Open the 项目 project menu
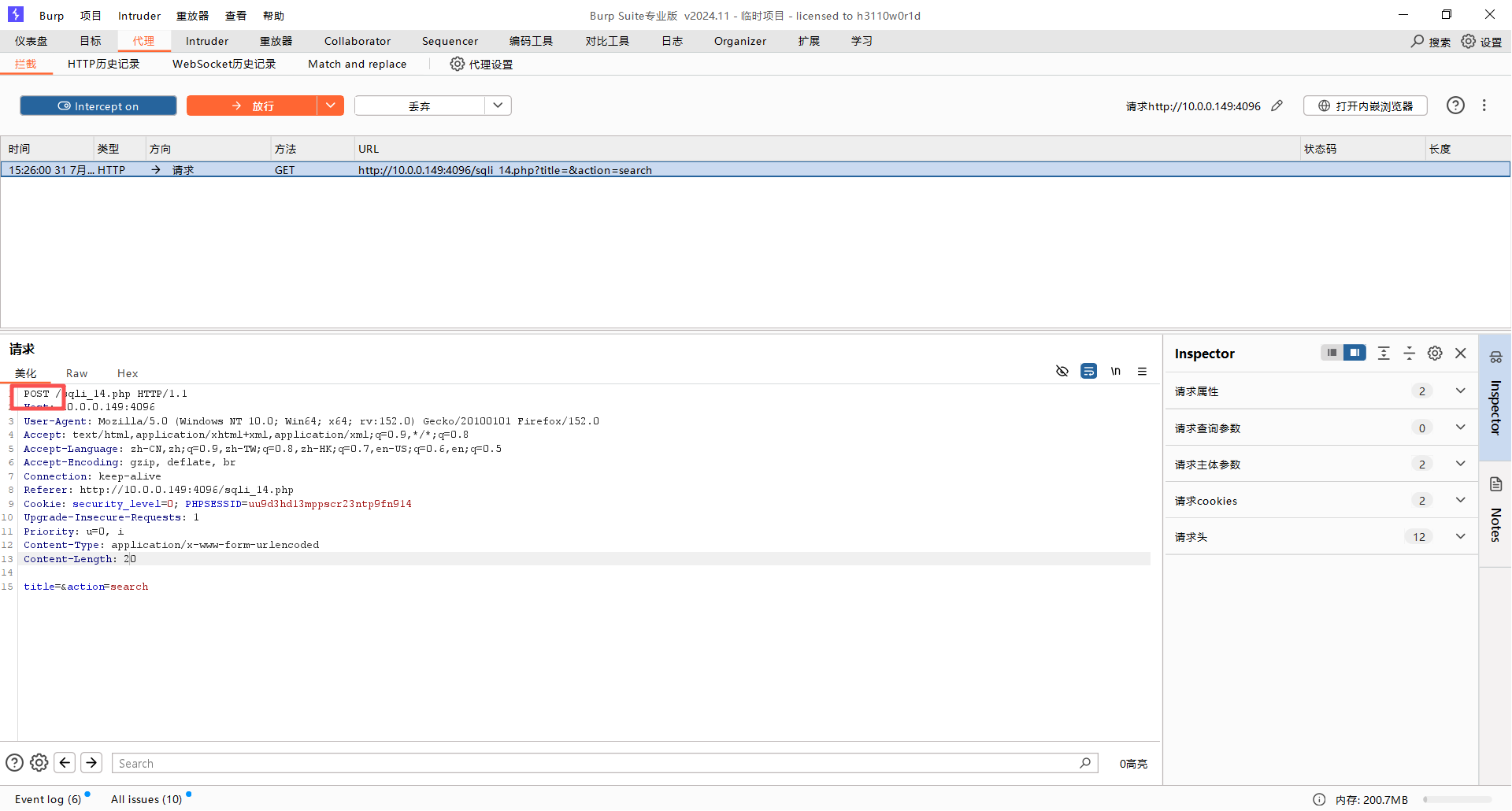Image resolution: width=1512 pixels, height=811 pixels. pyautogui.click(x=91, y=16)
